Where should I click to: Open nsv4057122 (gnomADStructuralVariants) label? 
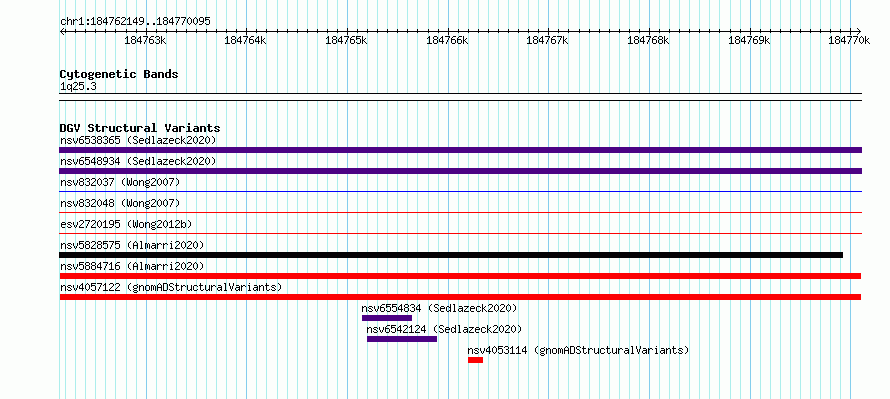171,287
